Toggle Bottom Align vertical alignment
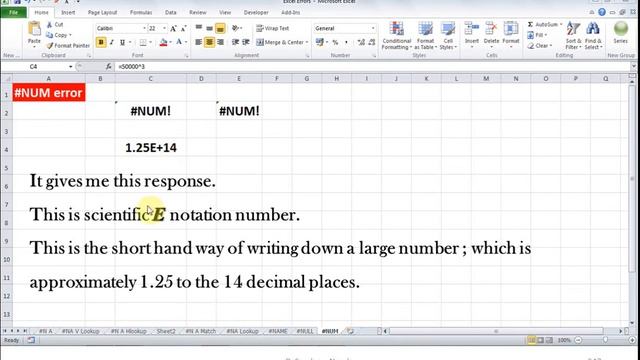640x360 pixels. click(220, 28)
